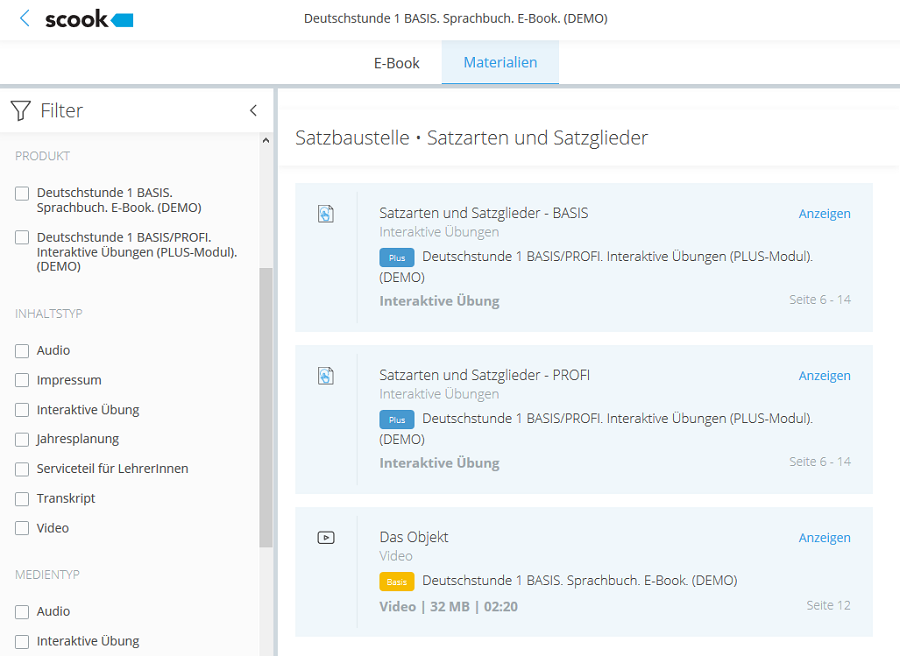Open title Satzarten und Satzglieder - BASIS
This screenshot has height=656, width=900.
(483, 213)
